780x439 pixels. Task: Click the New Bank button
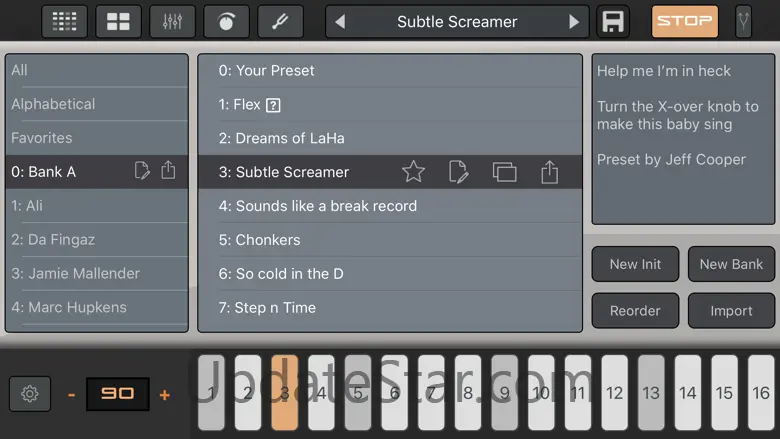(x=731, y=264)
